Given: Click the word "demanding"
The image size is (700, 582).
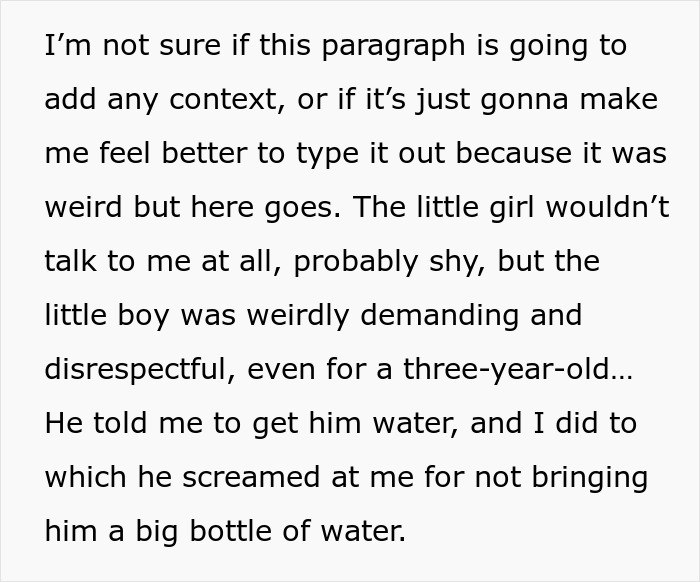Looking at the screenshot, I should pos(439,316).
